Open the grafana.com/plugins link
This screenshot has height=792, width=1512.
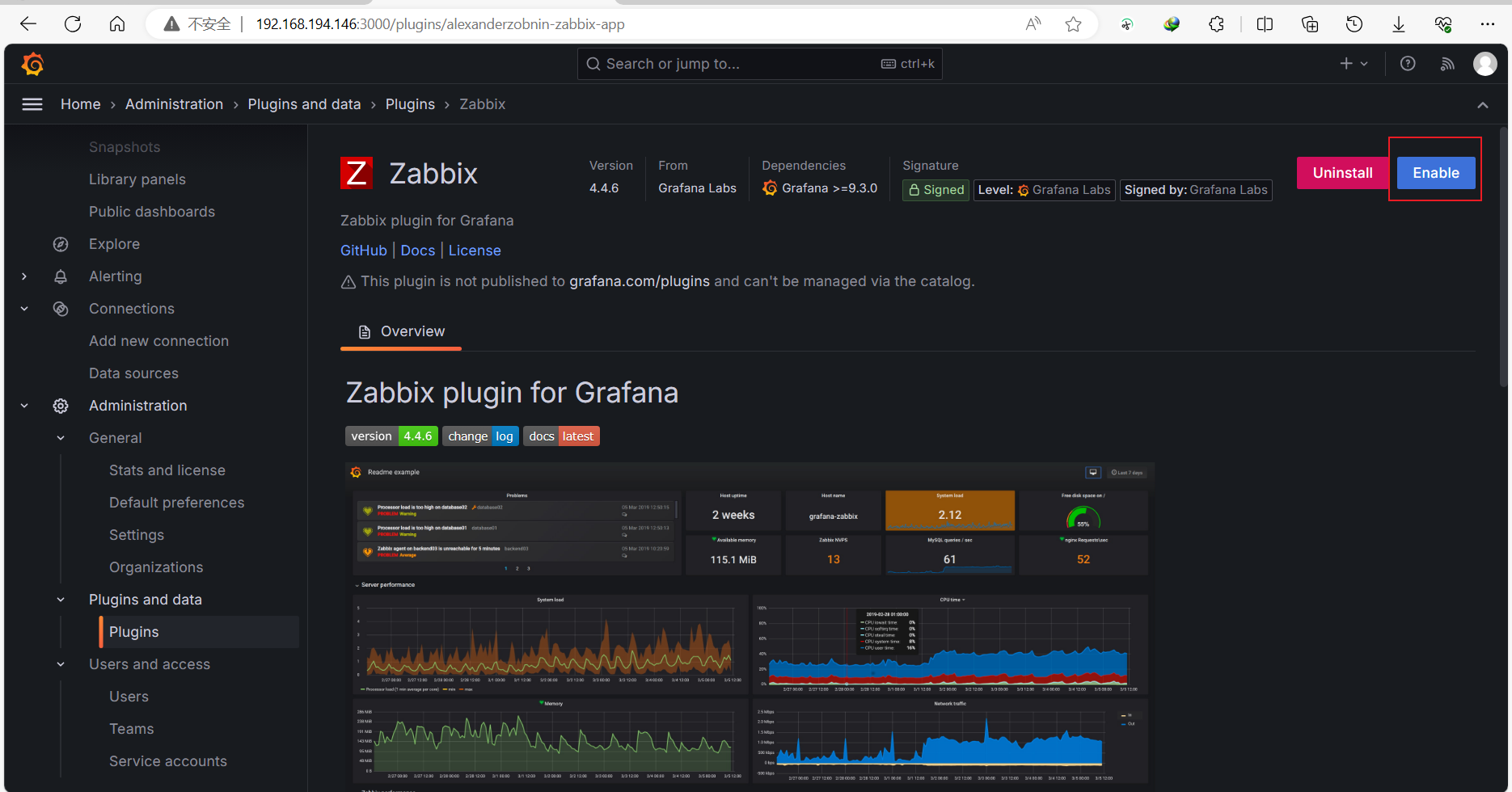[640, 281]
